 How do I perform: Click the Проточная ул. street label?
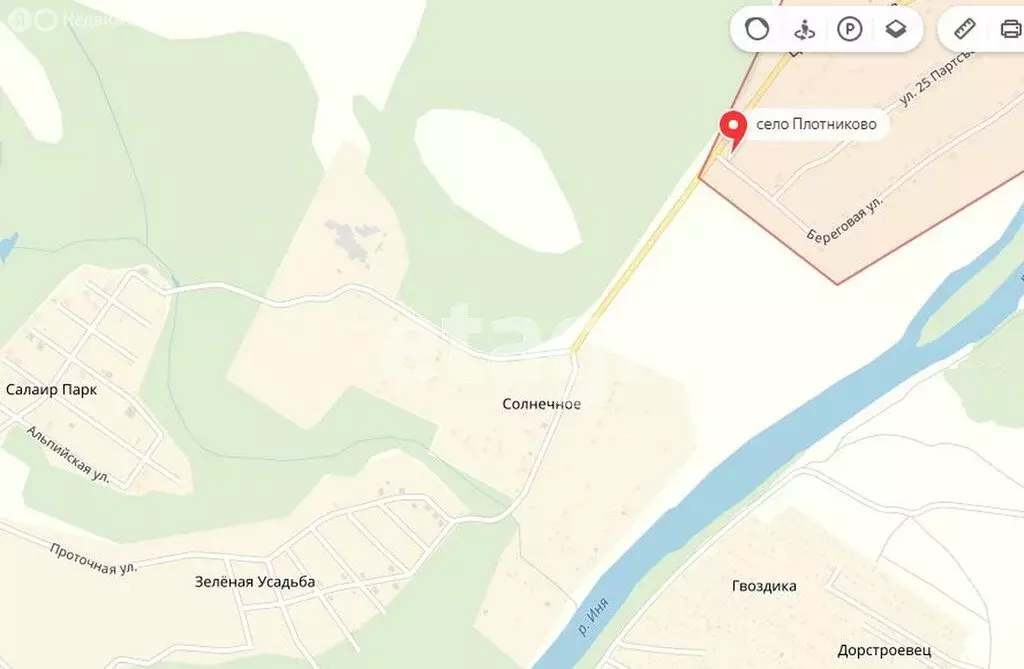[93, 559]
